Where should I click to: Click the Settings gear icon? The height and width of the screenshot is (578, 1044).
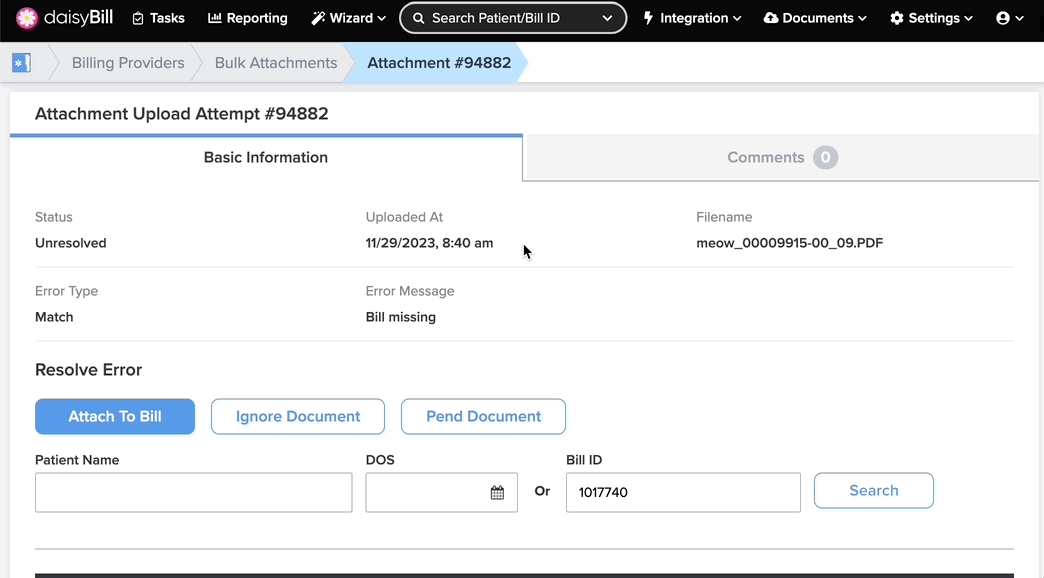pos(897,18)
